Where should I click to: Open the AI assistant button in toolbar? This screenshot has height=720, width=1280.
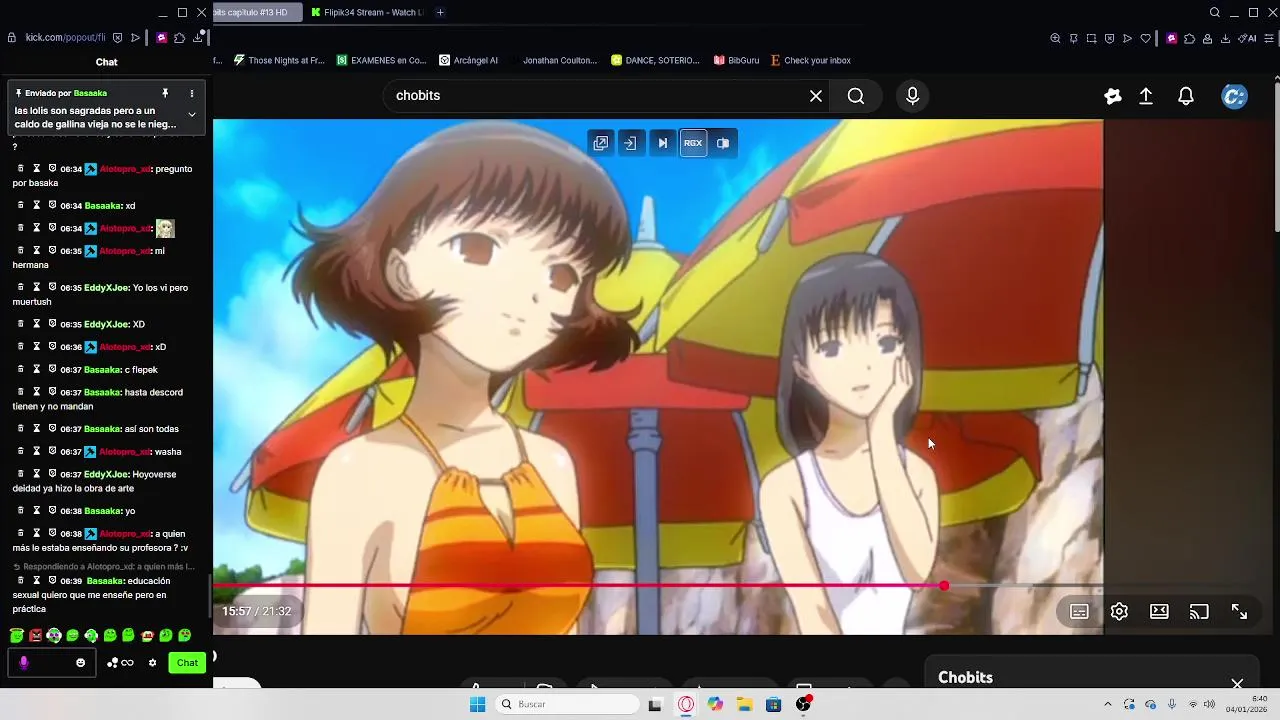(x=1248, y=38)
